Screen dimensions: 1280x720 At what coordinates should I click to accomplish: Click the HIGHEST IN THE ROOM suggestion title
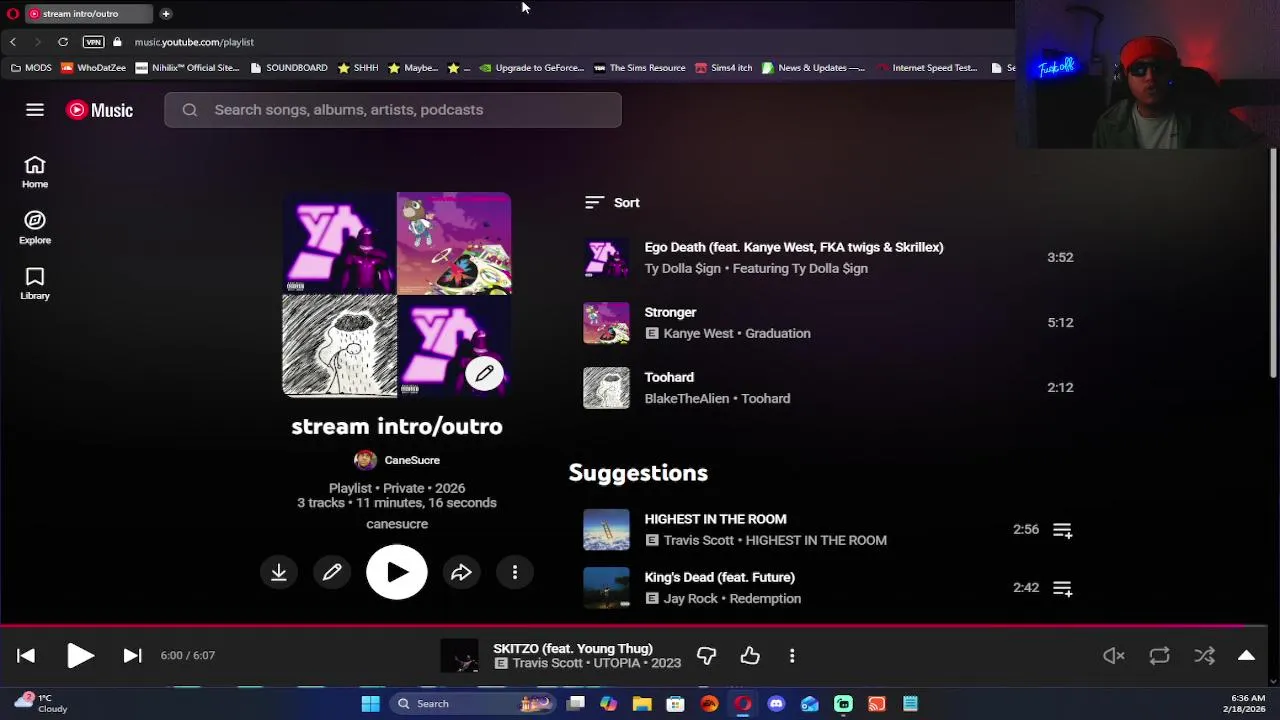pos(716,519)
